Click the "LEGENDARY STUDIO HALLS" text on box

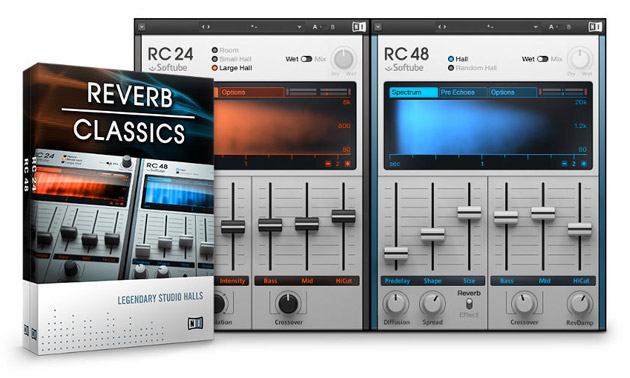point(160,298)
